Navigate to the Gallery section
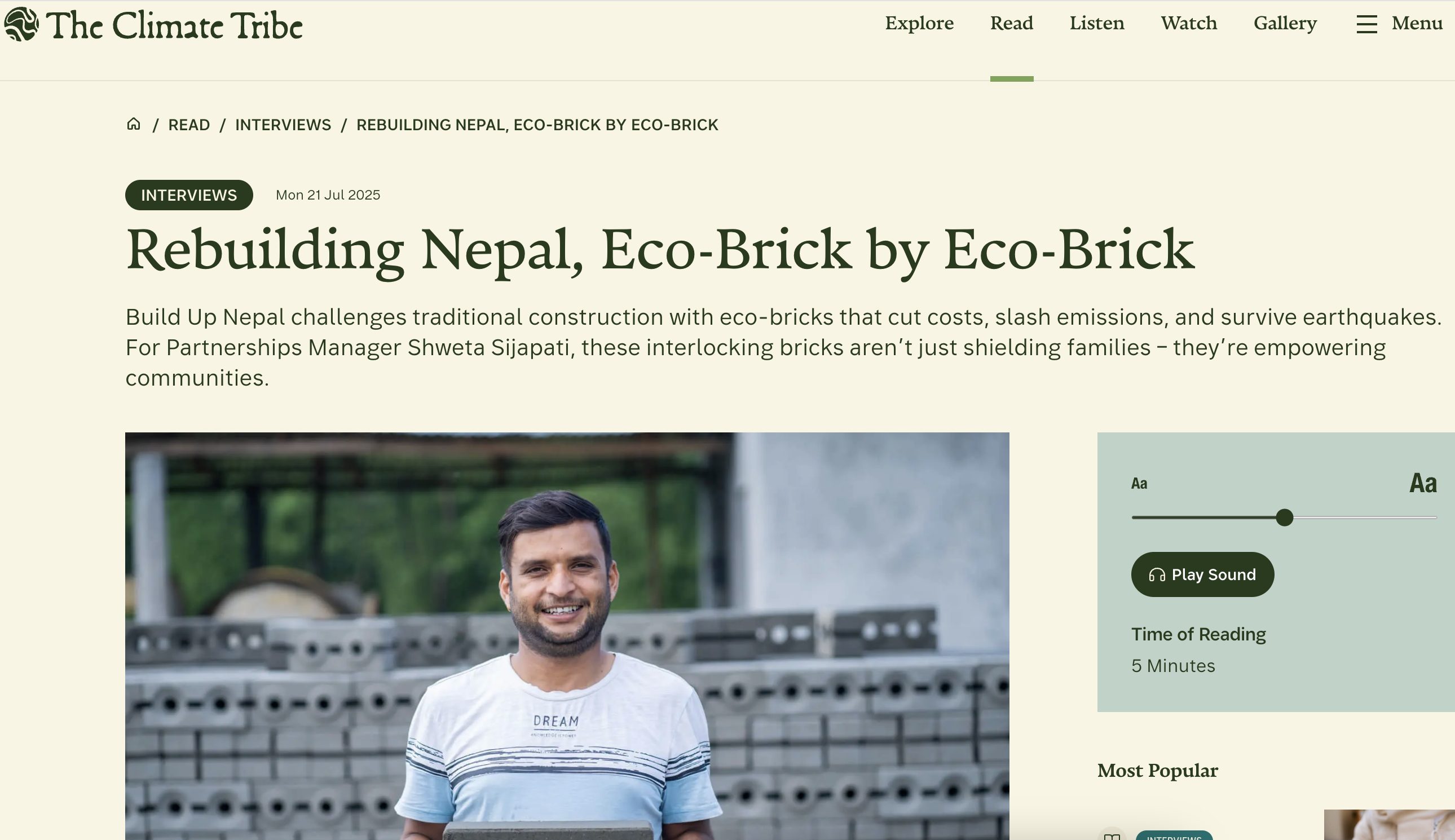Screen dimensions: 1455x840 (1285, 23)
